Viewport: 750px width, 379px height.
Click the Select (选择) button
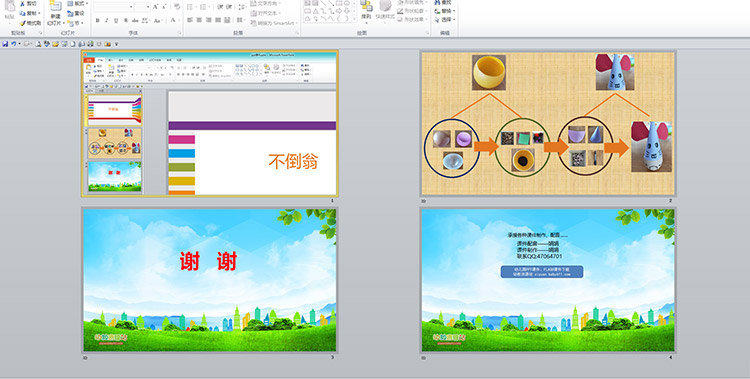pyautogui.click(x=446, y=20)
